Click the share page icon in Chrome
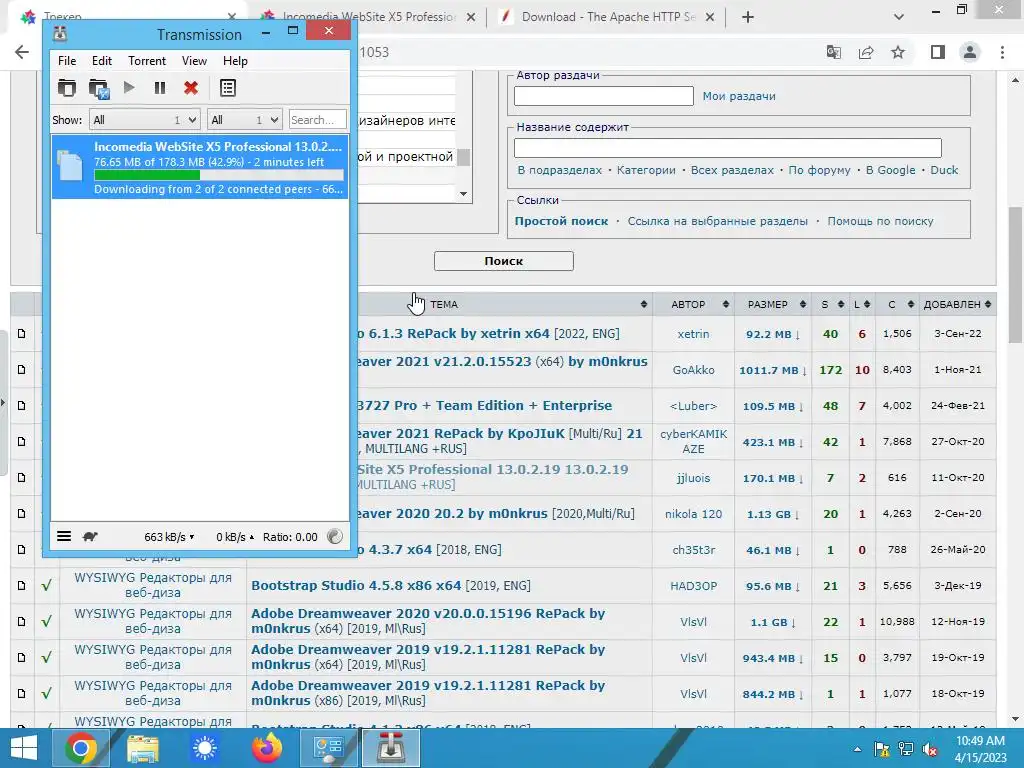This screenshot has width=1024, height=768. (866, 52)
